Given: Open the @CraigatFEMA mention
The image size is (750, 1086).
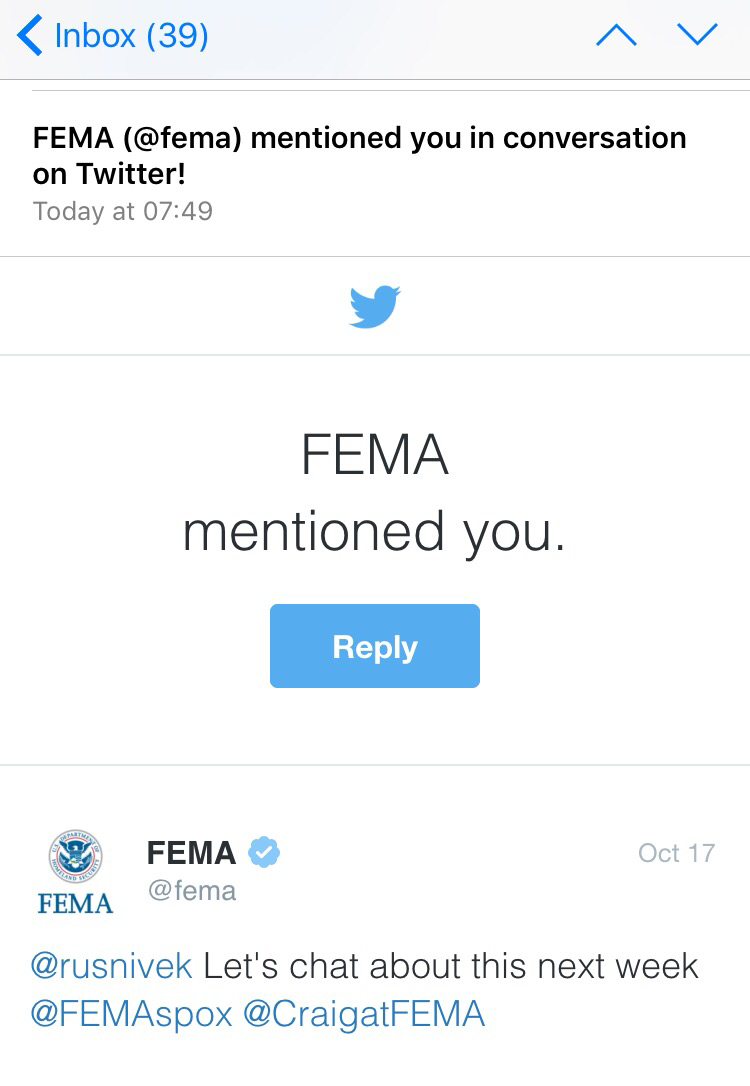Looking at the screenshot, I should click(x=364, y=1014).
